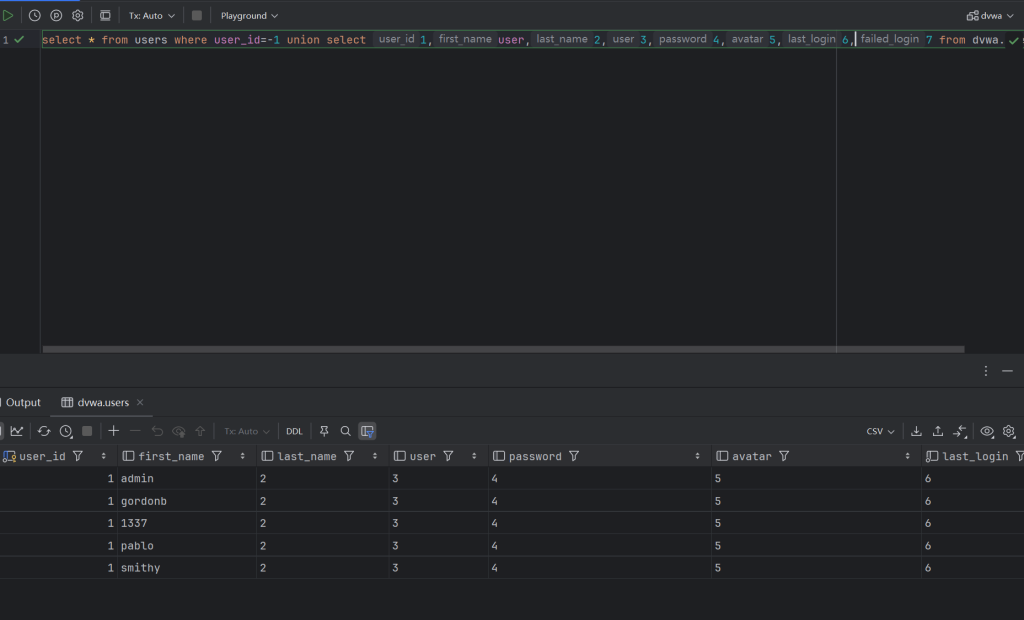
Task: Click the compare data arrows icon
Action: tap(959, 431)
